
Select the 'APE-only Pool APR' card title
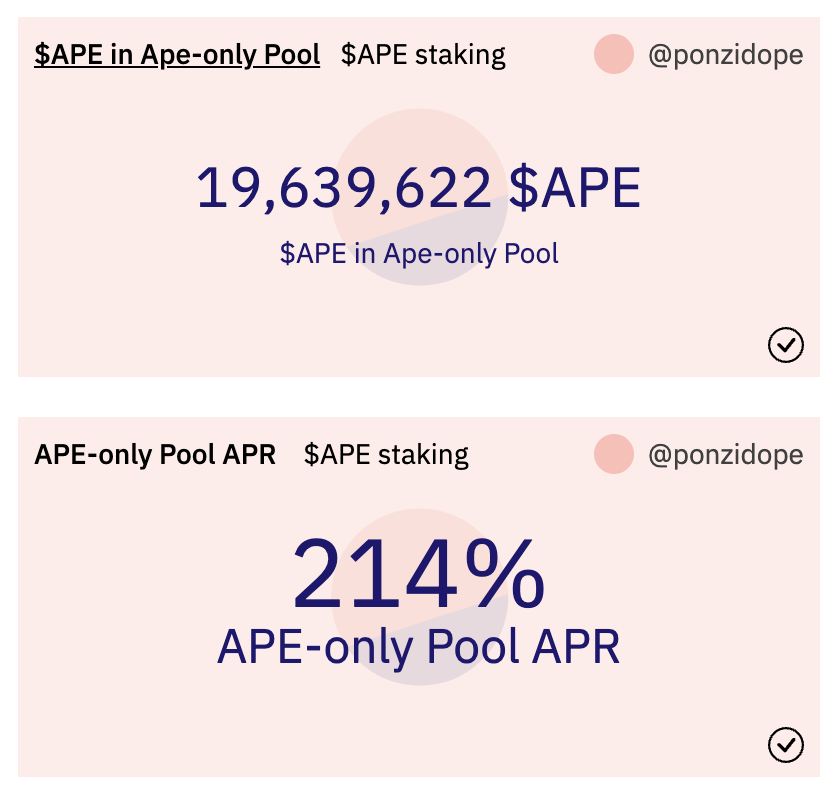[x=155, y=454]
